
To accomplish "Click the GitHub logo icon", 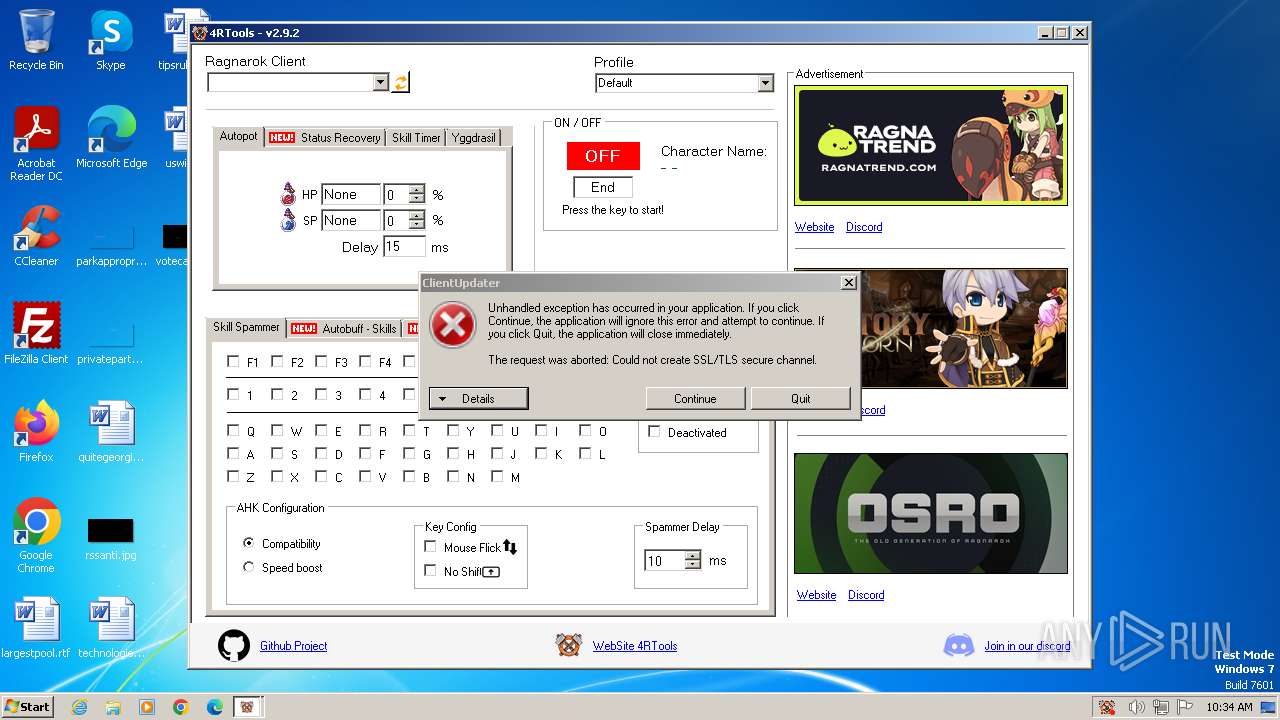I will point(234,646).
